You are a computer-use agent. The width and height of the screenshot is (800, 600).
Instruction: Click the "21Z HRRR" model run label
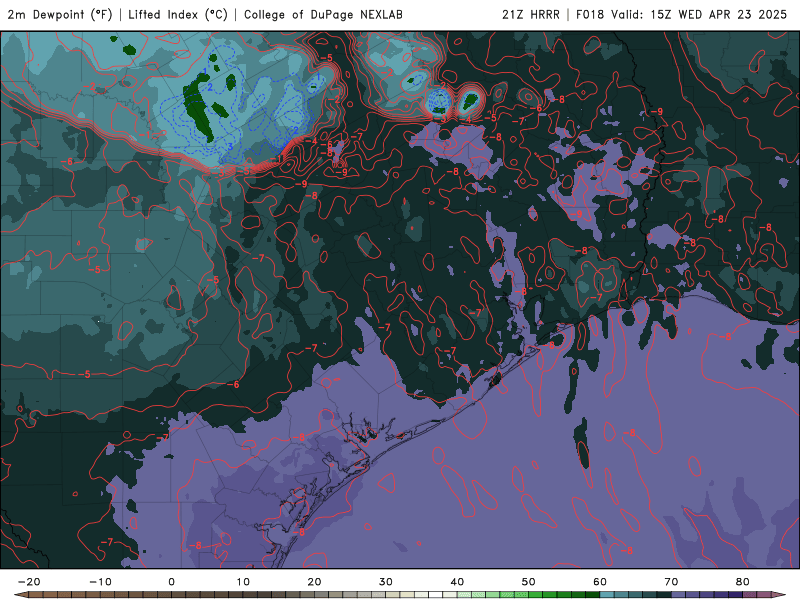pos(531,15)
